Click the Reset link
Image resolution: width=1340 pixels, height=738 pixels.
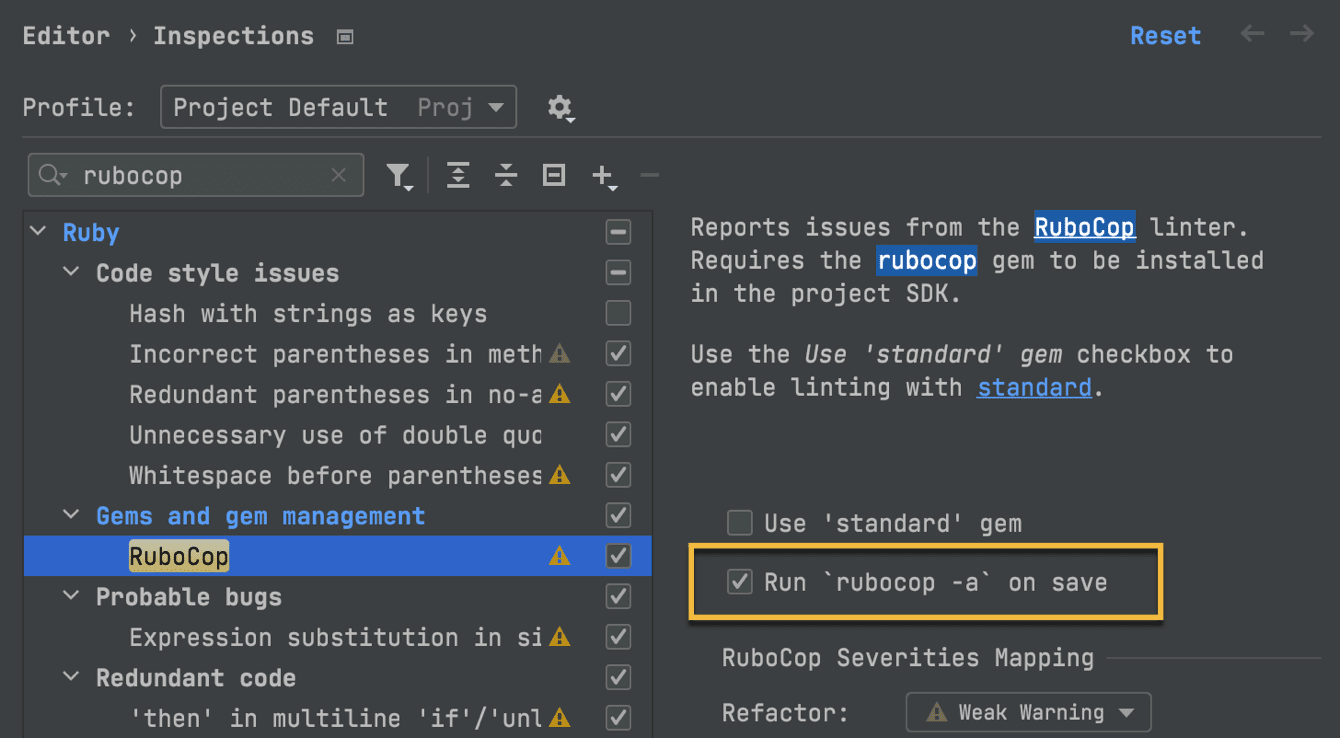click(1165, 36)
